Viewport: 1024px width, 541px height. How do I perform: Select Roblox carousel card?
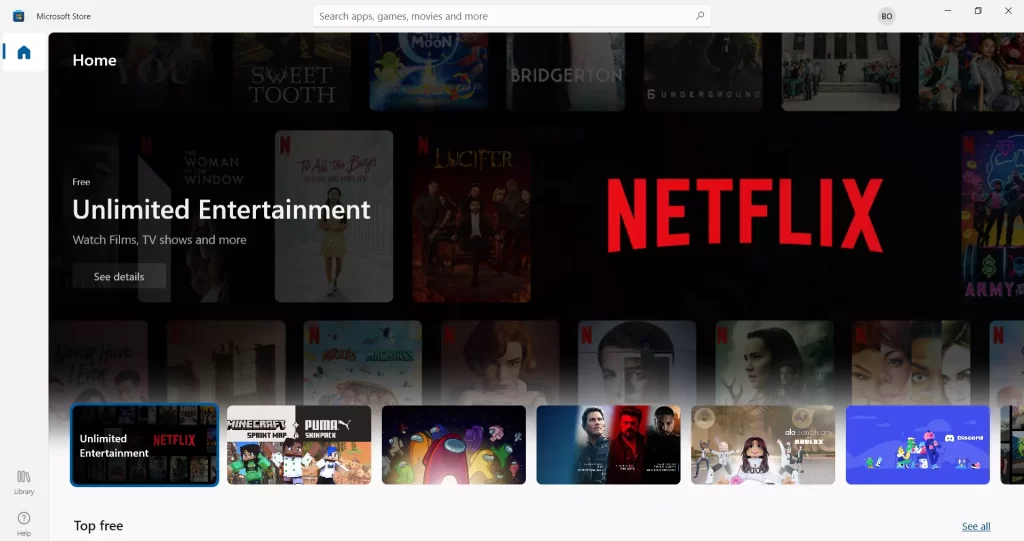coord(763,445)
